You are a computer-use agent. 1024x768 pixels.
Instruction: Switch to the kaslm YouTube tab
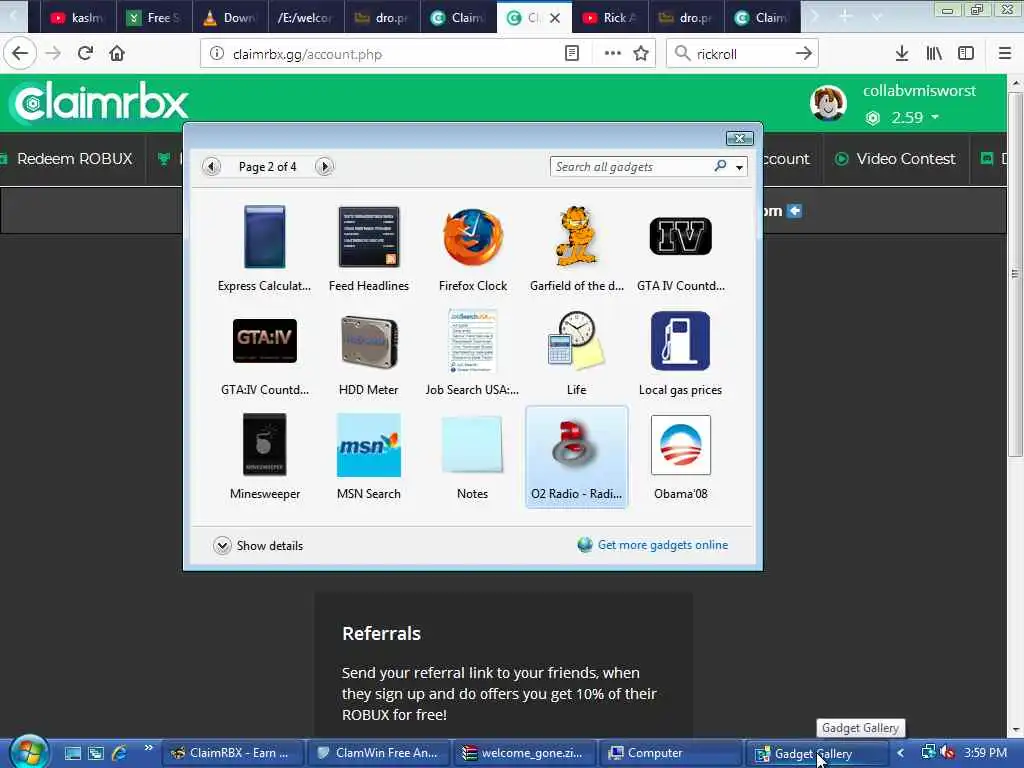(x=77, y=18)
